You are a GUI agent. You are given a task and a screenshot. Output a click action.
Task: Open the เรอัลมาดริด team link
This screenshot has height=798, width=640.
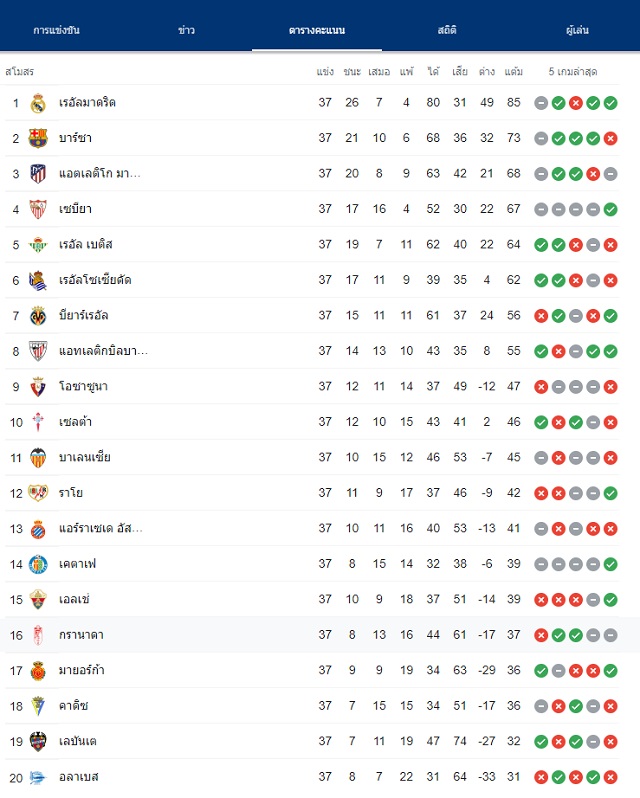click(x=87, y=103)
